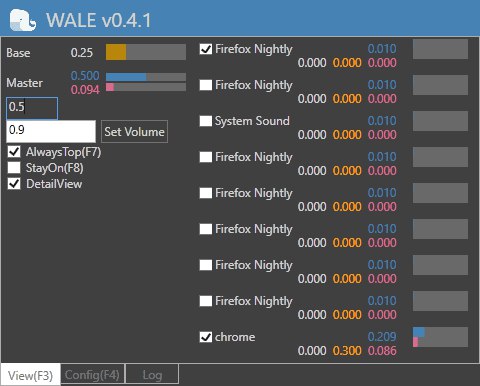Image resolution: width=480 pixels, height=386 pixels.
Task: Click the System Sound volume meter bar
Action: point(440,121)
